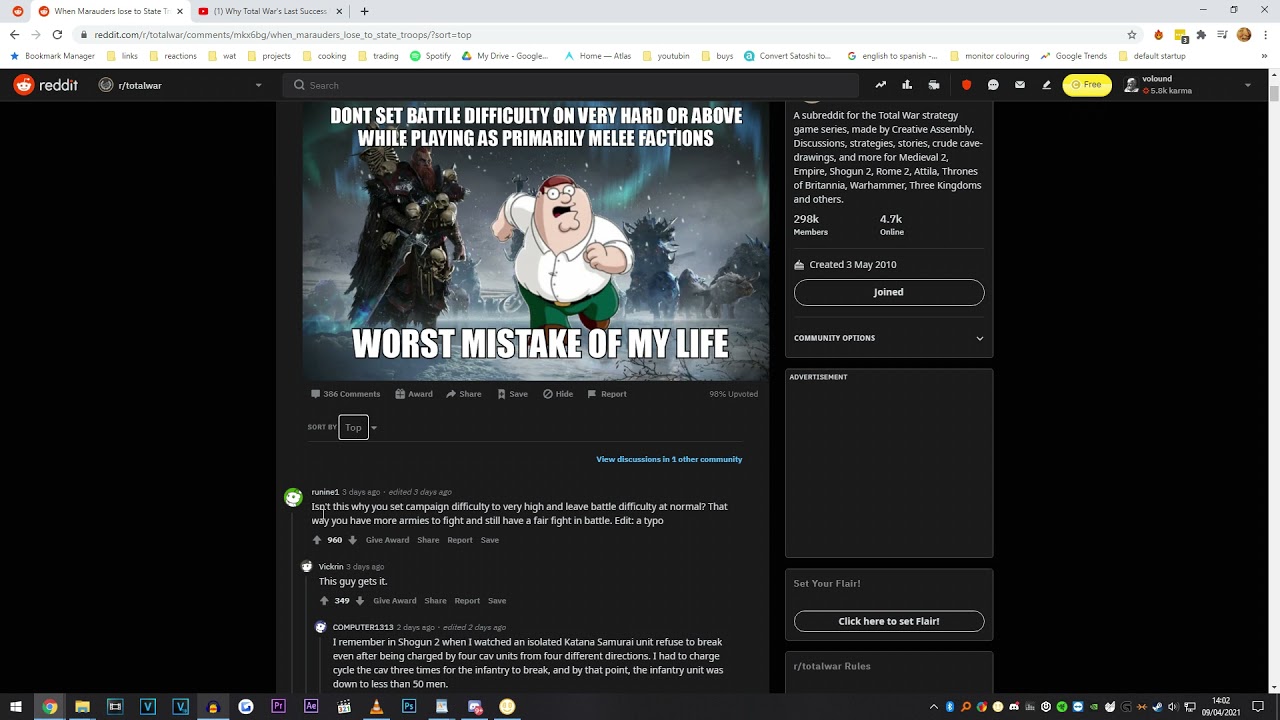Expand the r/totalwar community selector
The width and height of the screenshot is (1280, 720).
(181, 85)
